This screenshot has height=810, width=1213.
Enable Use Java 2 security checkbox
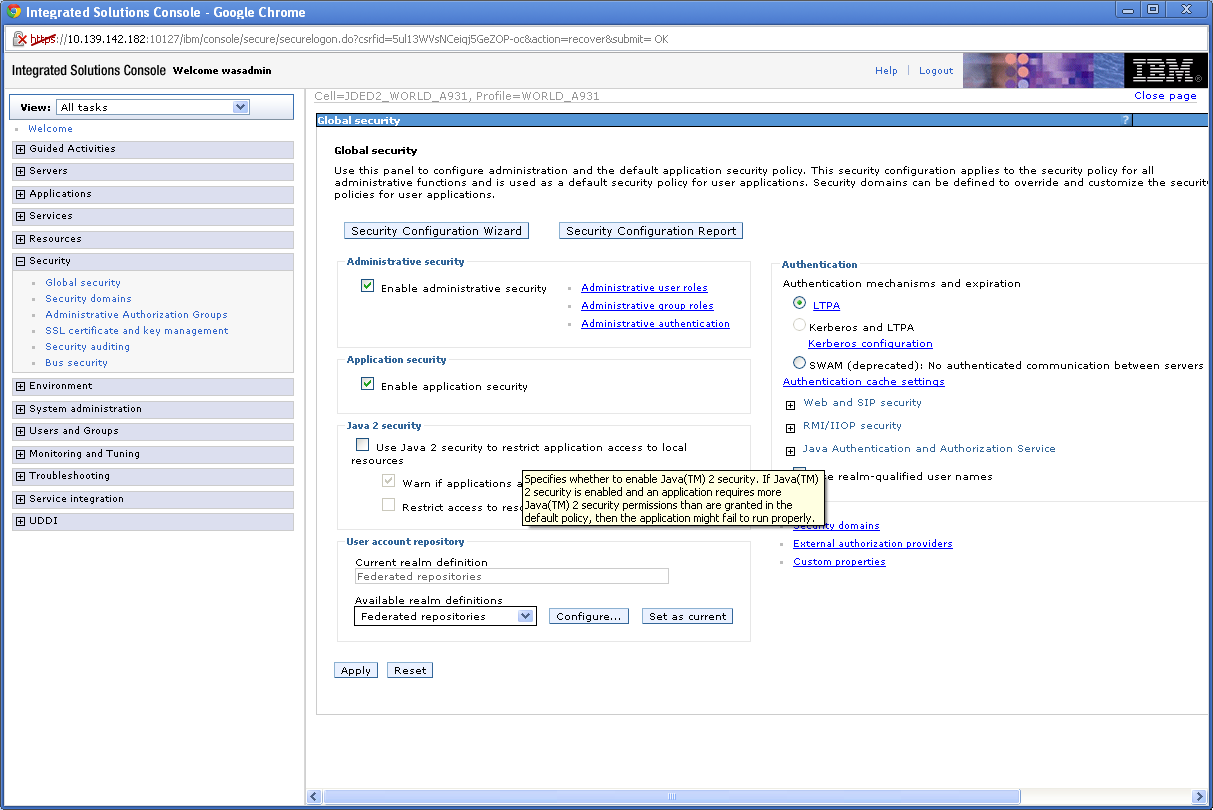(362, 445)
